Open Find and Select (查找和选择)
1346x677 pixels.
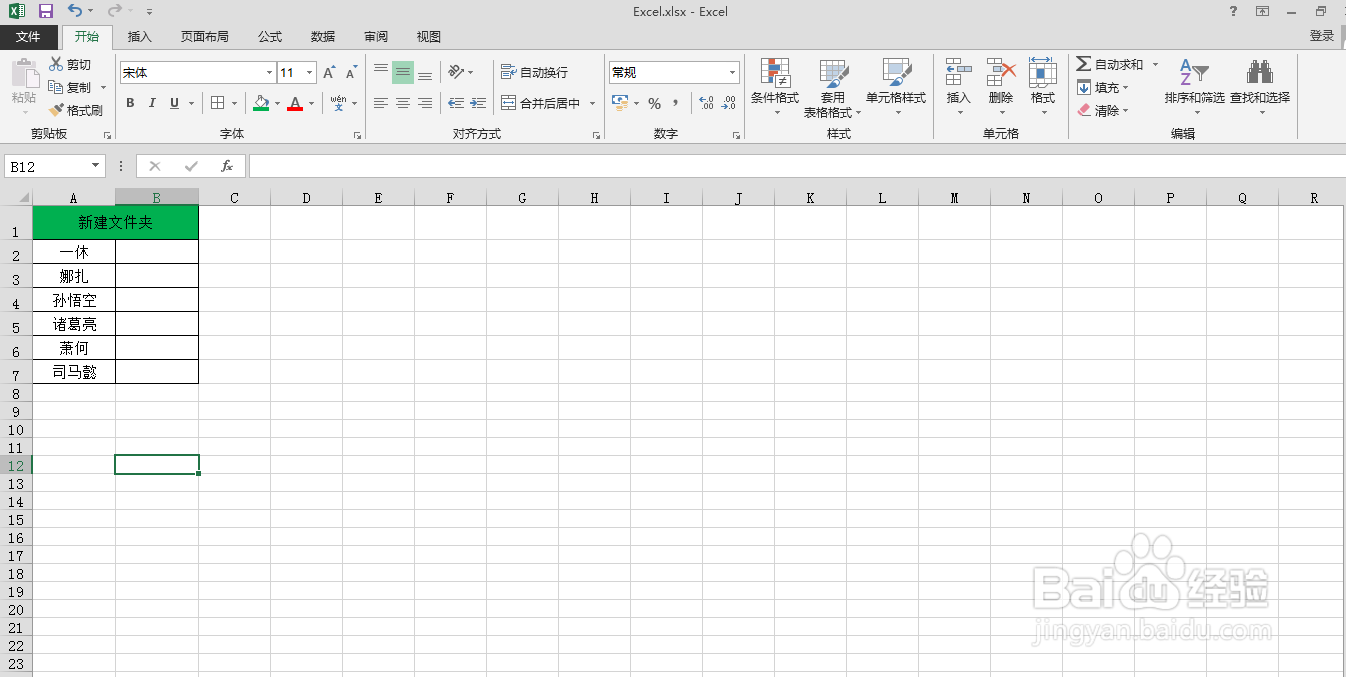pyautogui.click(x=1260, y=87)
